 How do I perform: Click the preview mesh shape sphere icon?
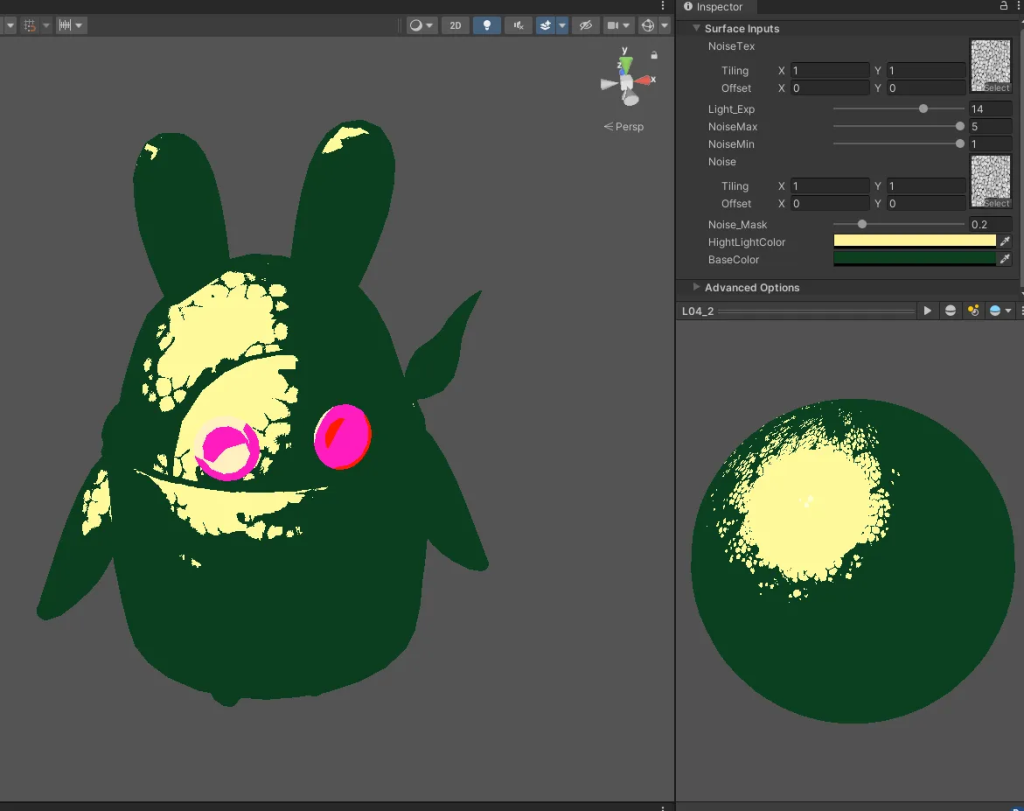point(950,311)
